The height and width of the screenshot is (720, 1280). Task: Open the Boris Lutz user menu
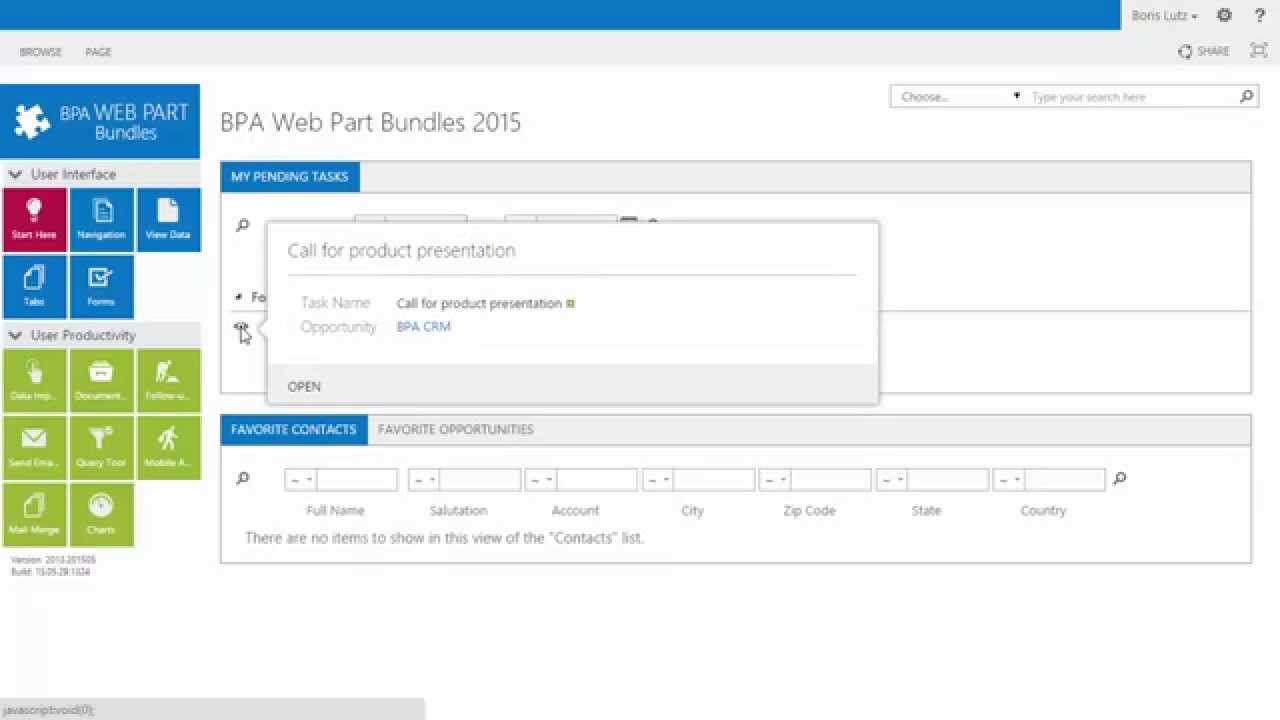(1164, 16)
